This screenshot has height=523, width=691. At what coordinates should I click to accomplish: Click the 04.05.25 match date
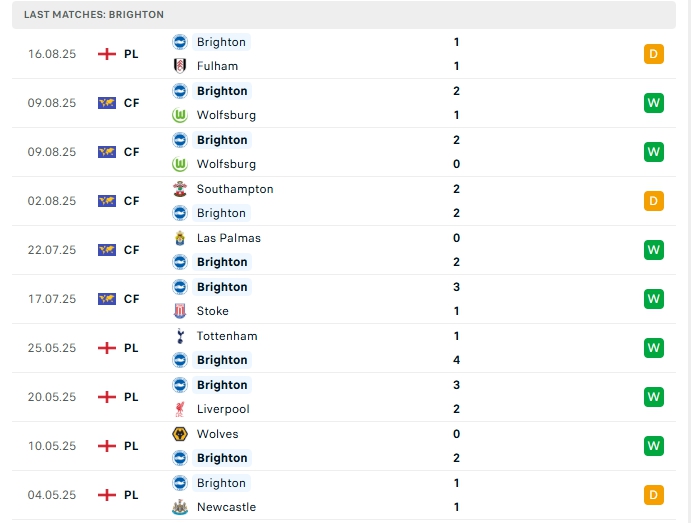[x=52, y=495]
